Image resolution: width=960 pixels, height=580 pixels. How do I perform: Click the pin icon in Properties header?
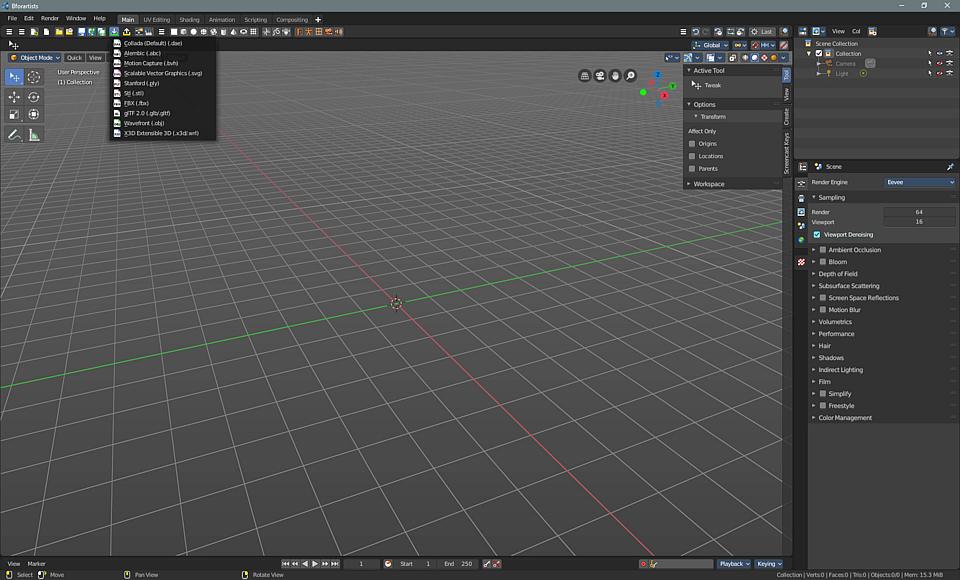coord(950,167)
